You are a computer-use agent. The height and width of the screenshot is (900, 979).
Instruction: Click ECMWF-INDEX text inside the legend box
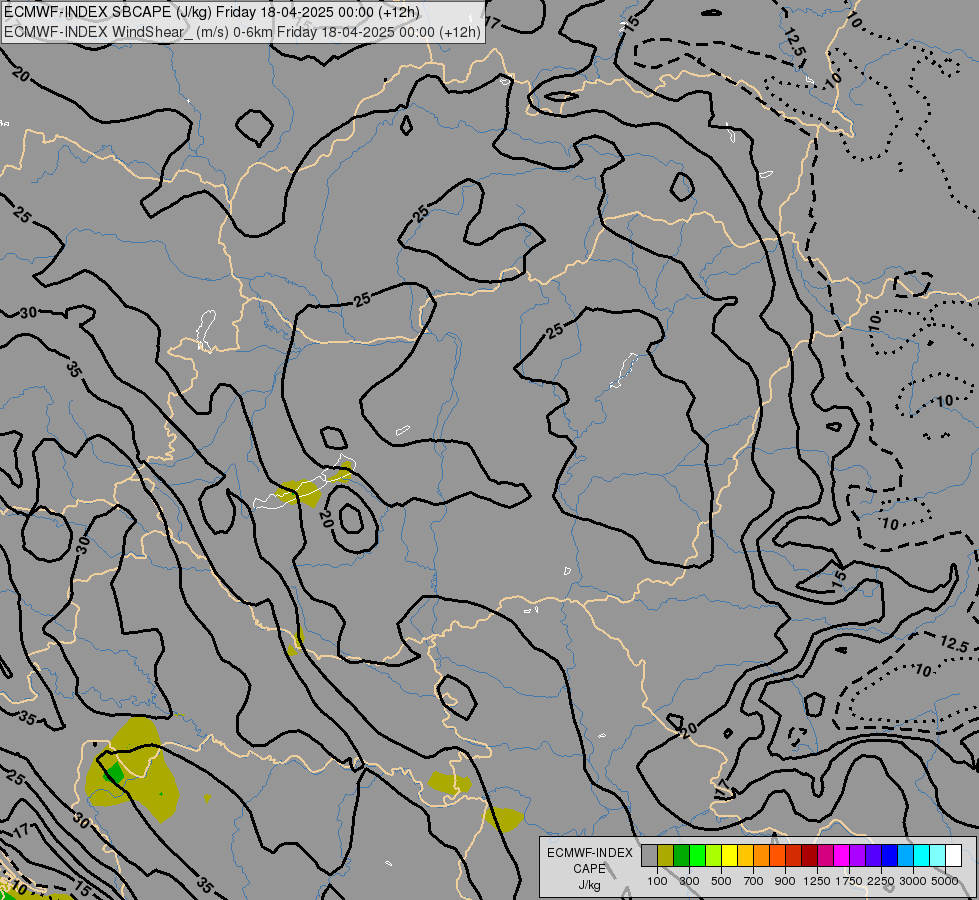coord(590,853)
